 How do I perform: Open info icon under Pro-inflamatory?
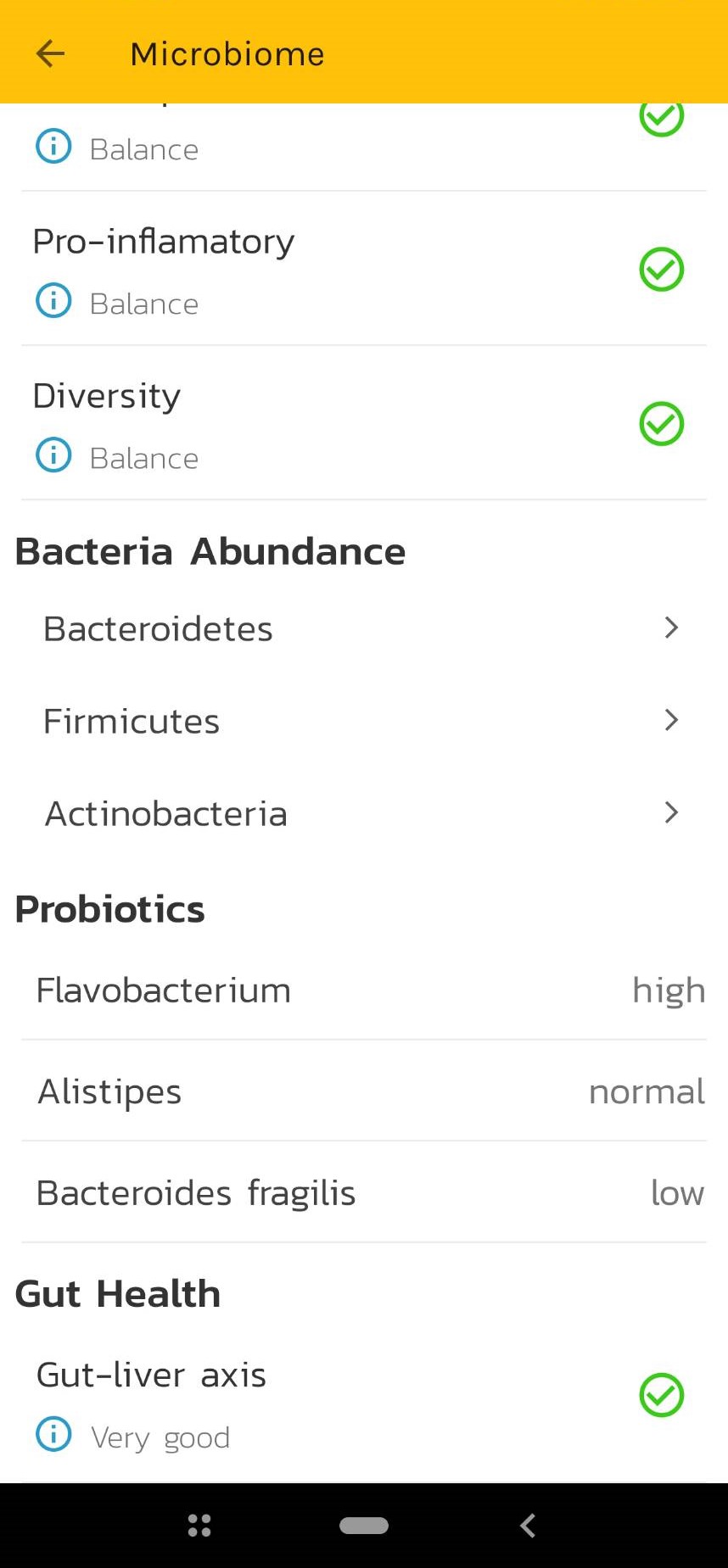(x=53, y=301)
